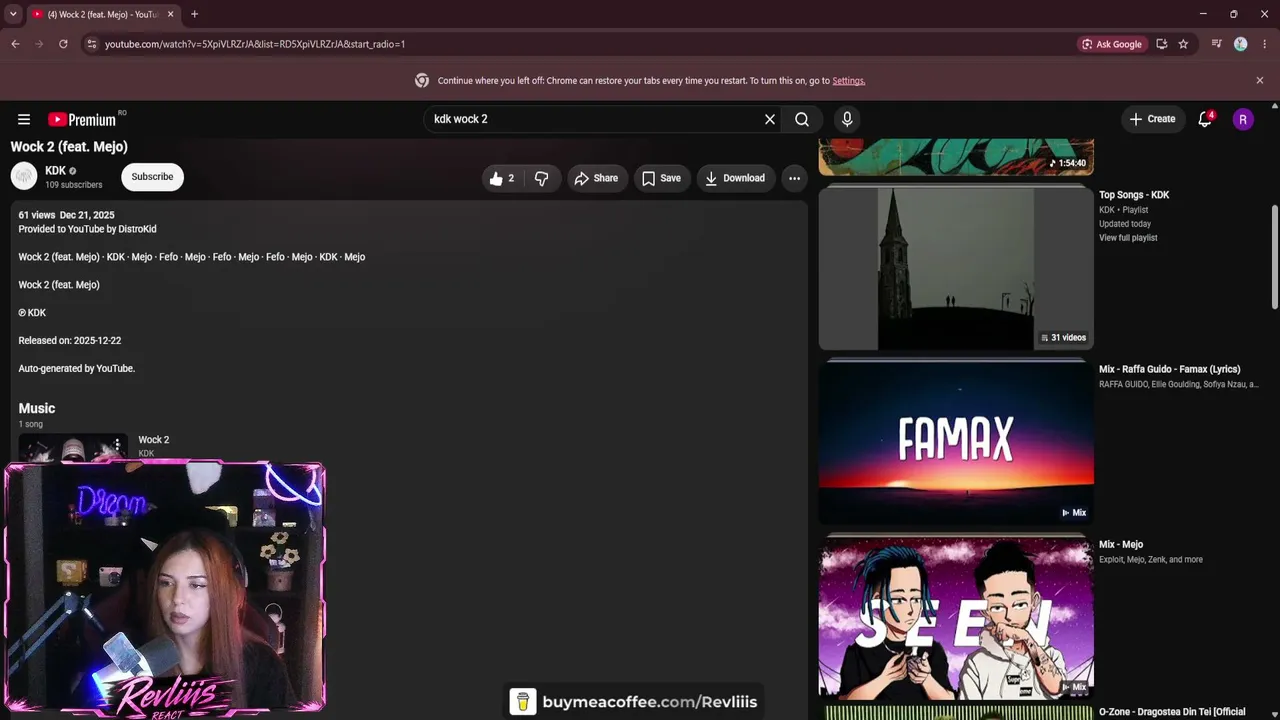Screen dimensions: 1280x720
Task: Click the video title heading above KDK channel
Action: 69,147
